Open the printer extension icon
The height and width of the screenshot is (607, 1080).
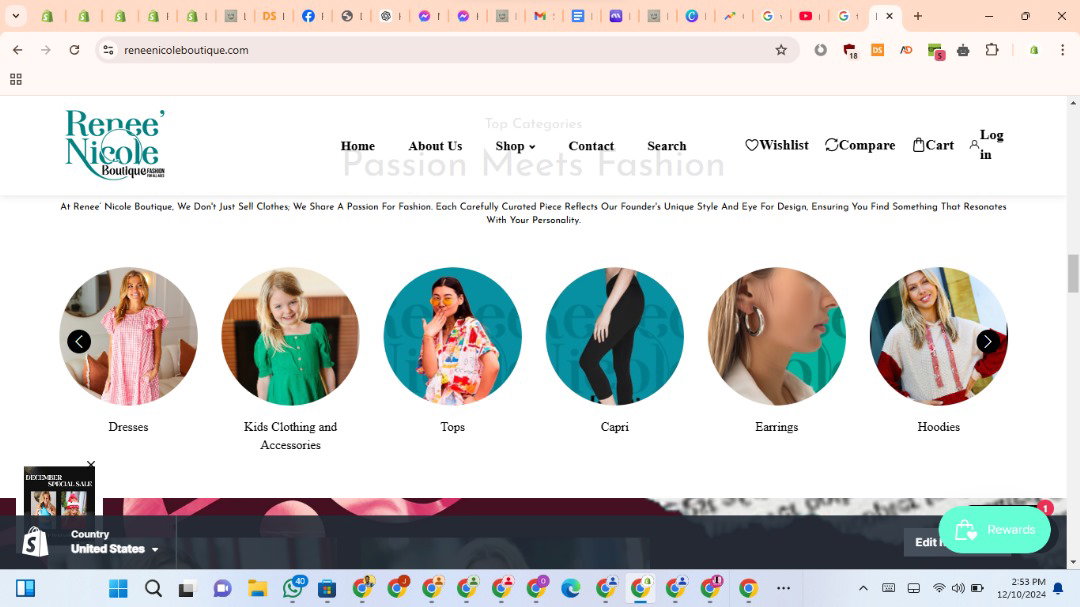tap(963, 50)
